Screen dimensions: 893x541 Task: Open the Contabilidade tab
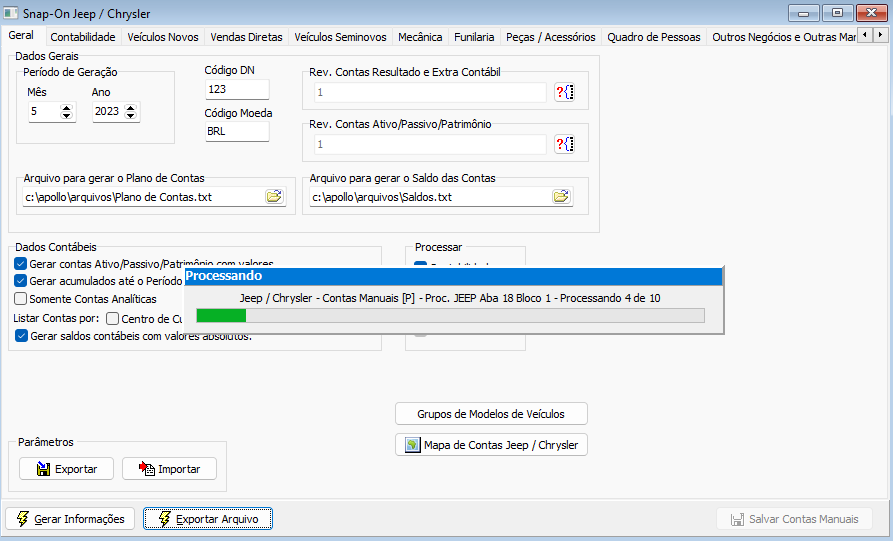pyautogui.click(x=83, y=37)
